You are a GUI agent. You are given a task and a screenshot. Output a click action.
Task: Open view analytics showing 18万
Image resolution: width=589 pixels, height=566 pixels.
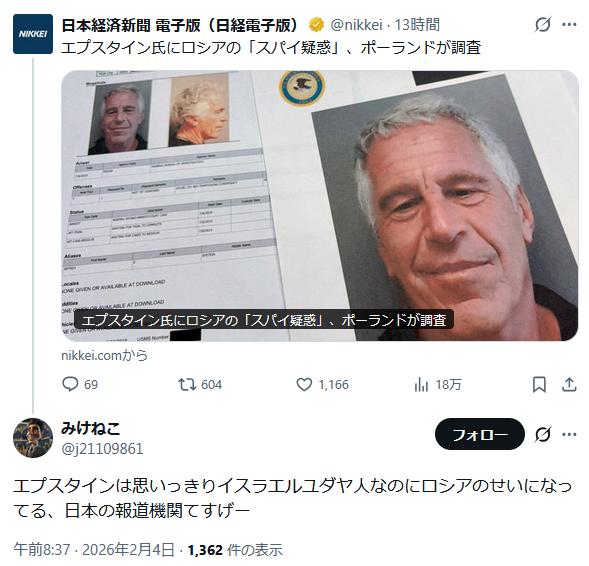click(x=421, y=384)
